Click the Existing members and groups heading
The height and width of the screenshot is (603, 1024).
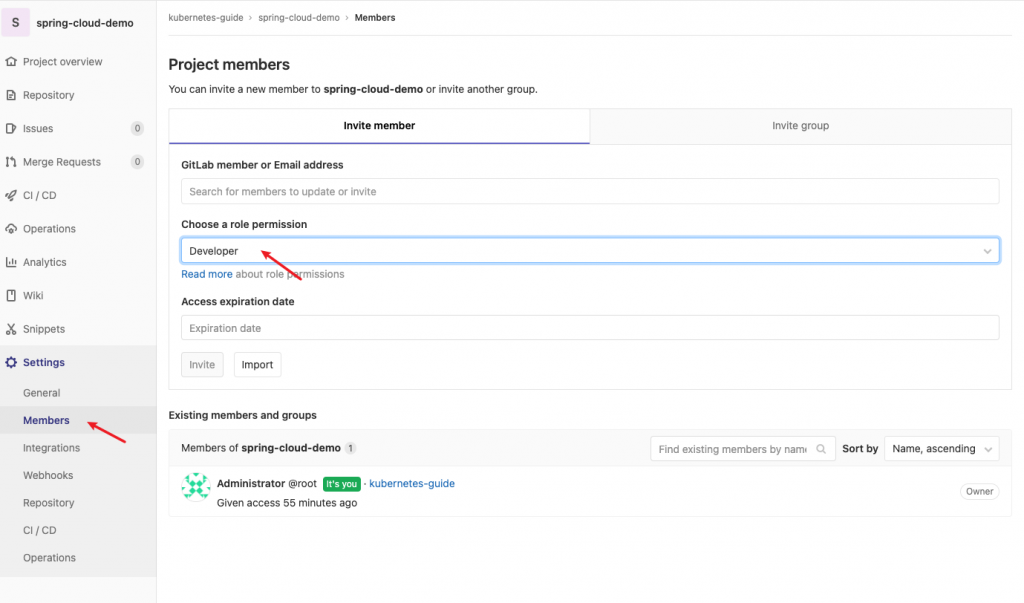[242, 415]
